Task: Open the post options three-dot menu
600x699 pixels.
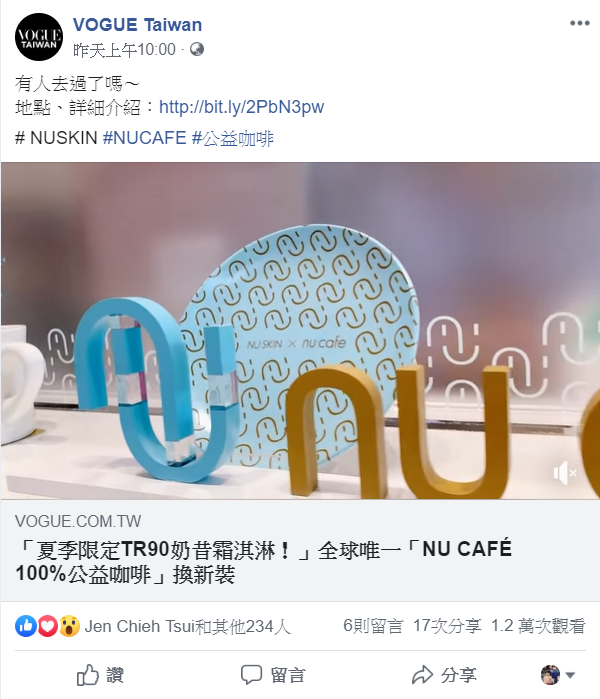Action: [579, 23]
